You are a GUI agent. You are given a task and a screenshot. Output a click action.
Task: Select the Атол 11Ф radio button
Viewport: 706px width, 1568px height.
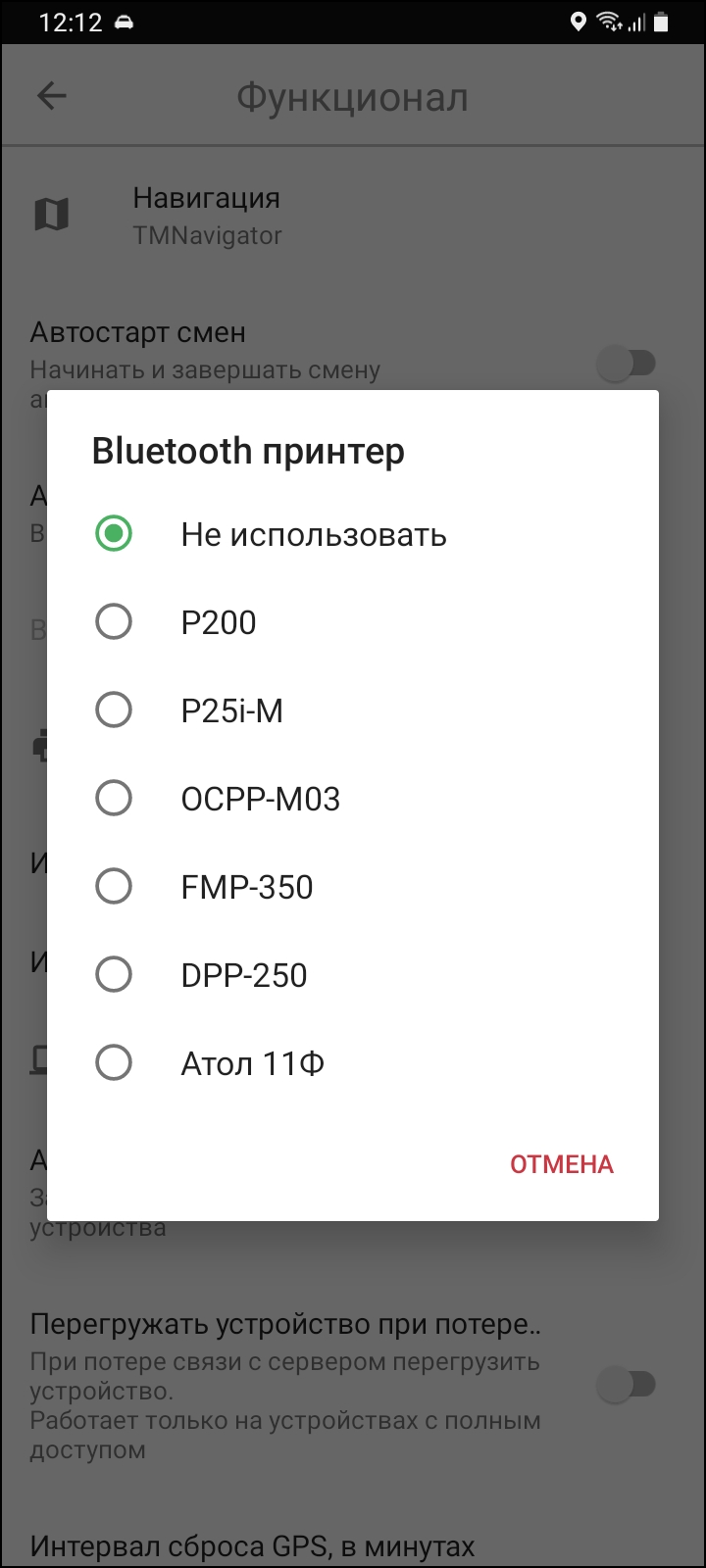point(114,1063)
